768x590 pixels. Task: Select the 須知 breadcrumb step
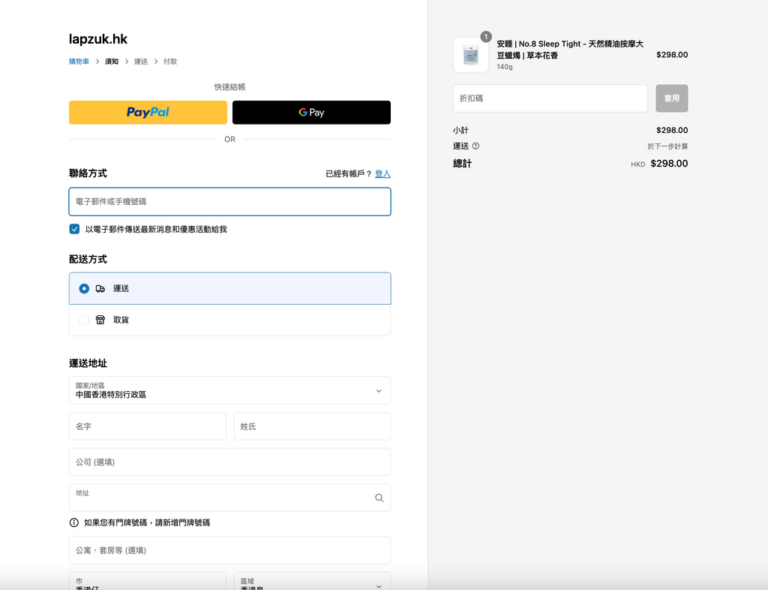click(x=112, y=61)
